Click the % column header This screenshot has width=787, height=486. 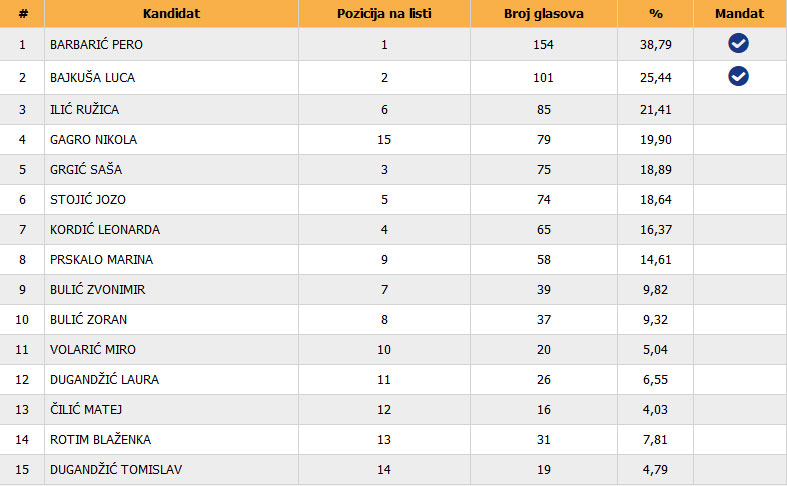tap(655, 14)
